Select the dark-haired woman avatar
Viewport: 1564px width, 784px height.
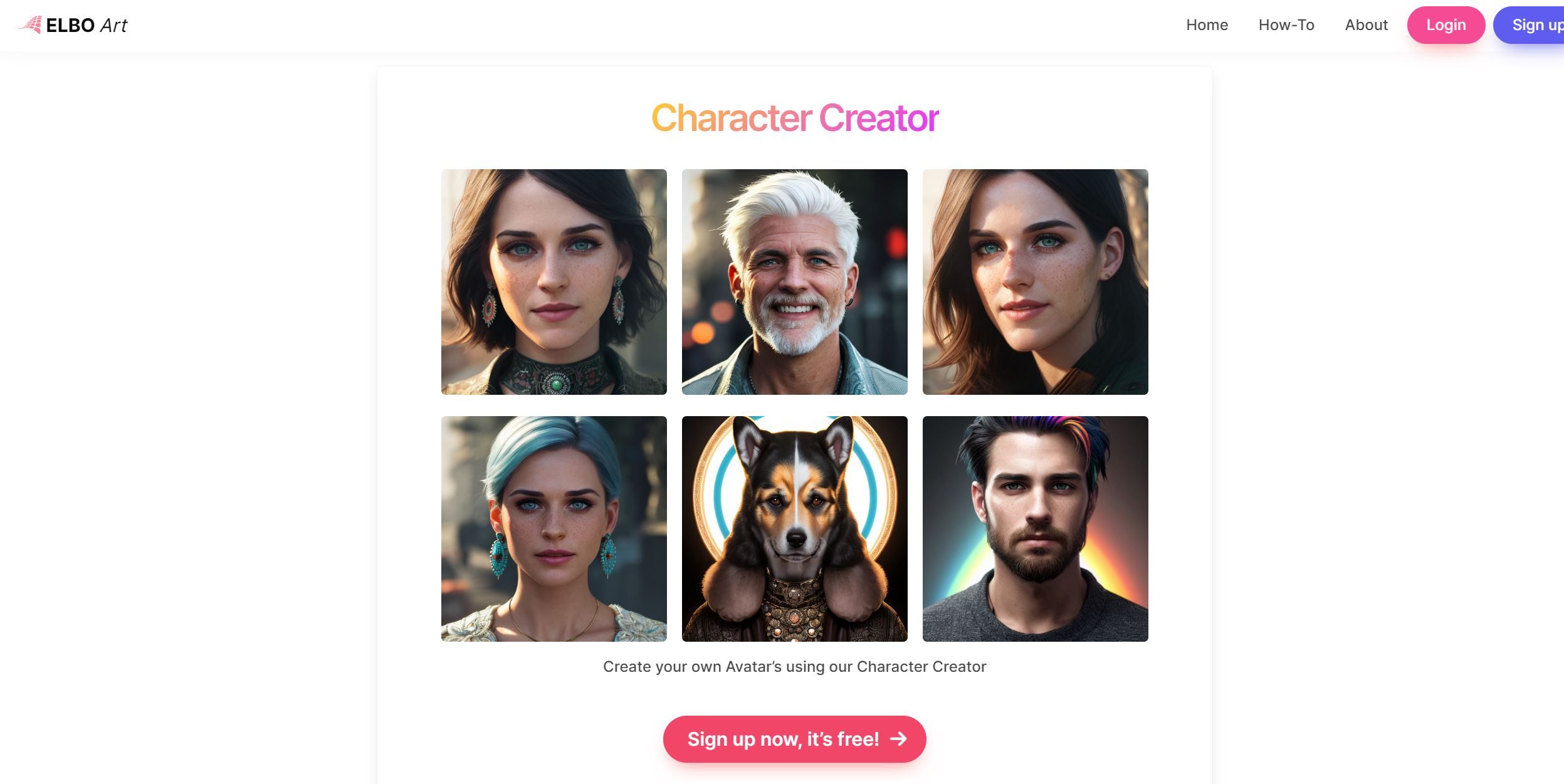click(553, 281)
